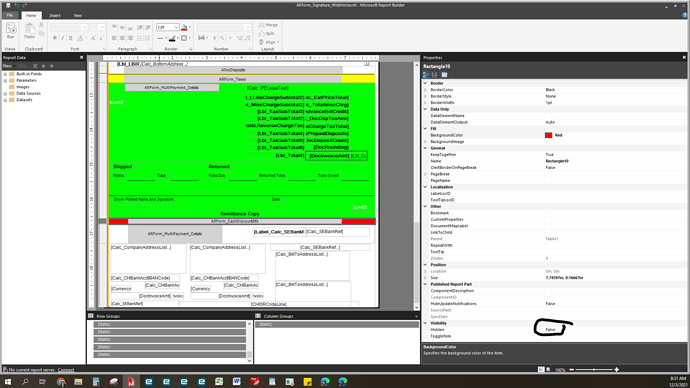Viewport: 690px width, 388px height.
Task: Toggle bold formatting in Font group
Action: click(x=55, y=38)
